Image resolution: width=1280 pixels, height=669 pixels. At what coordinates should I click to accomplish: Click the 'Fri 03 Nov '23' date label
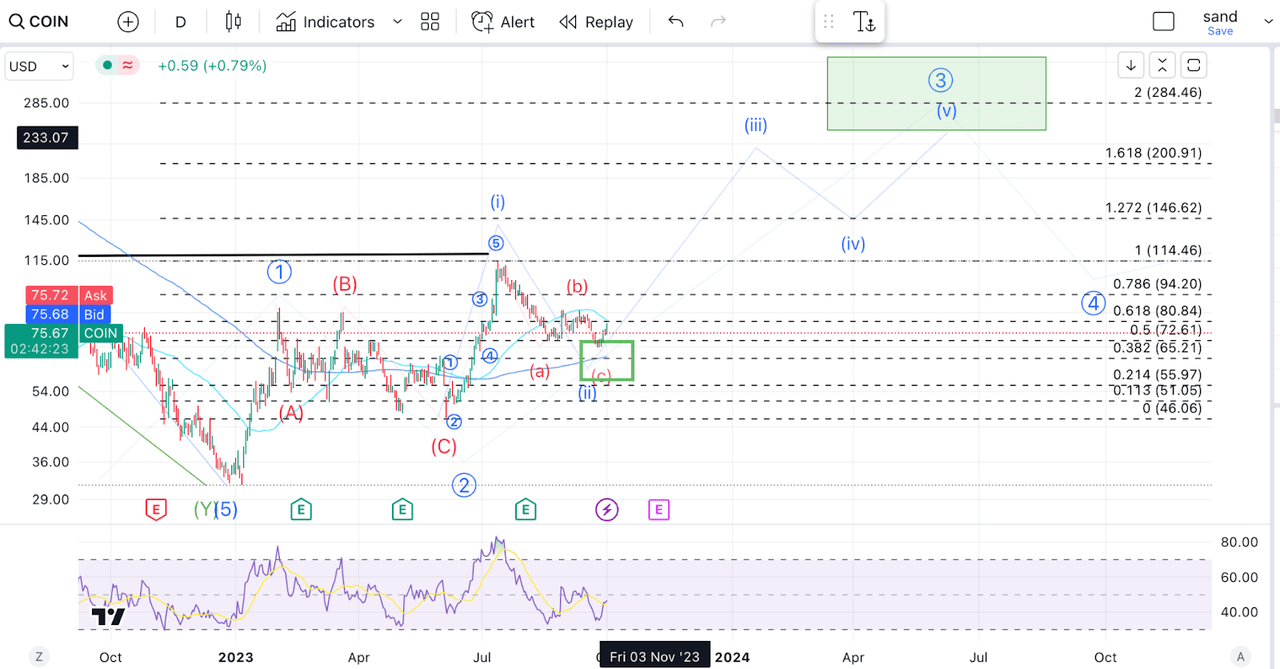pyautogui.click(x=655, y=657)
